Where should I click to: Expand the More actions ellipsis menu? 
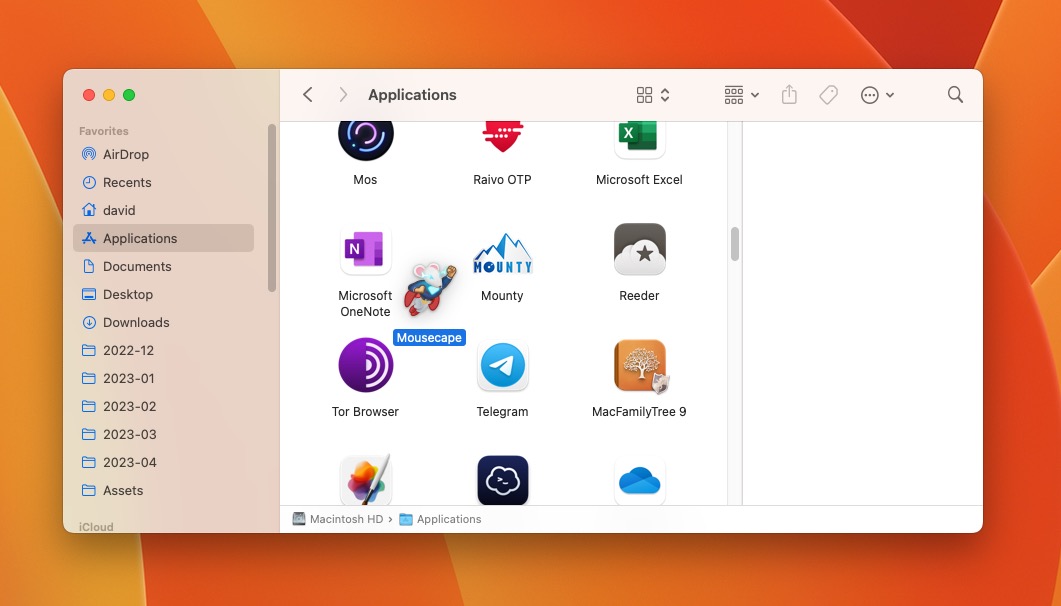[877, 95]
